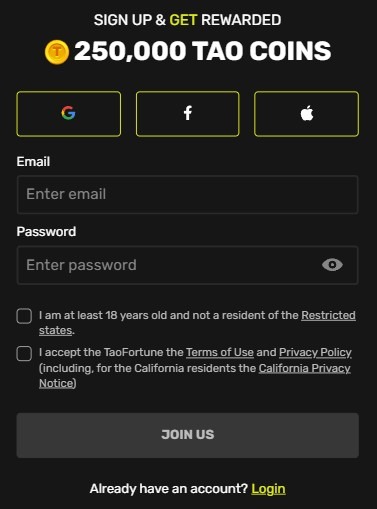Open the Restricted states link
Viewport: 377px width, 509px height.
pos(328,315)
